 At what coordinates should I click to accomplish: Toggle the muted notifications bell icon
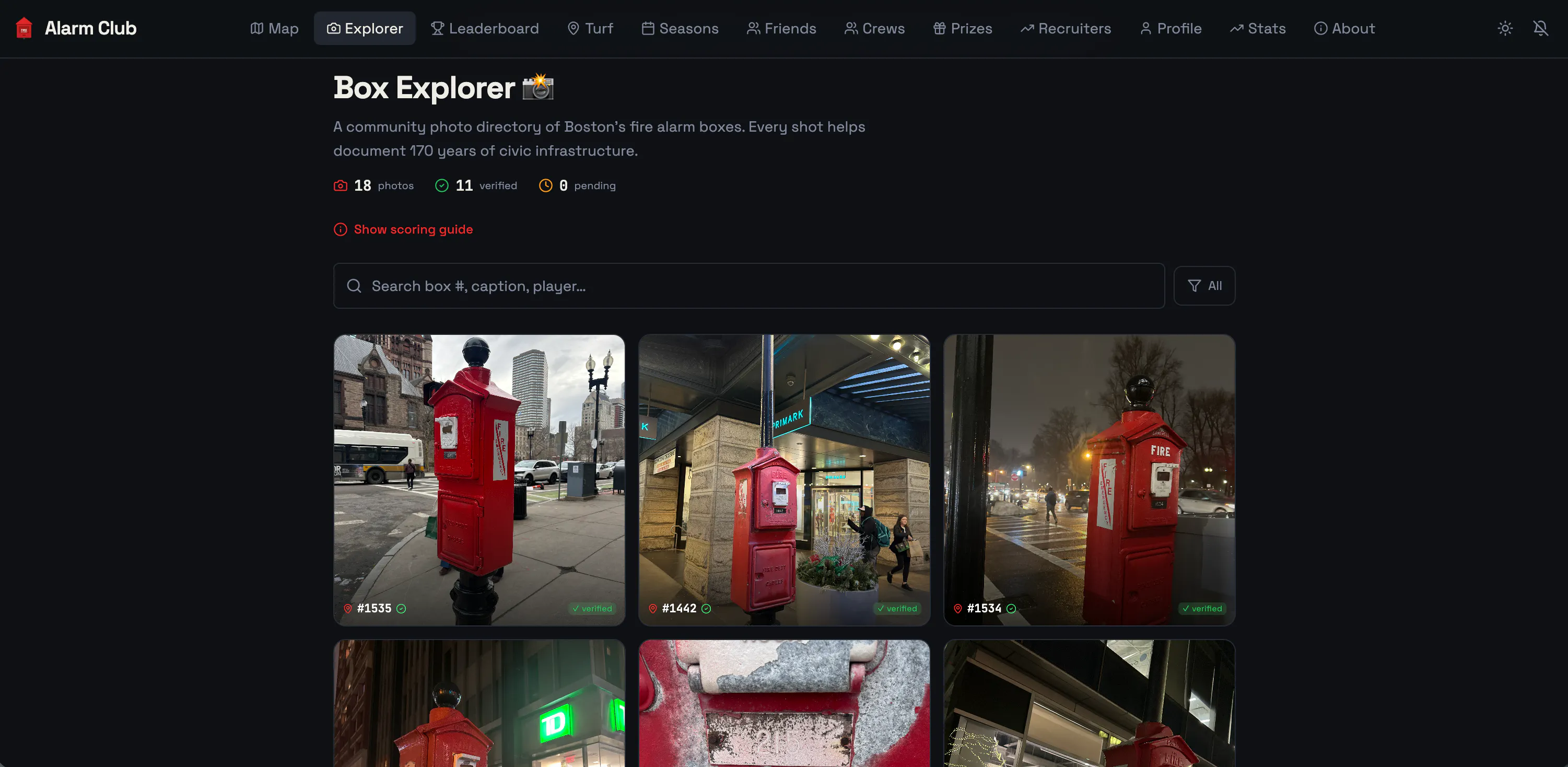pos(1540,29)
